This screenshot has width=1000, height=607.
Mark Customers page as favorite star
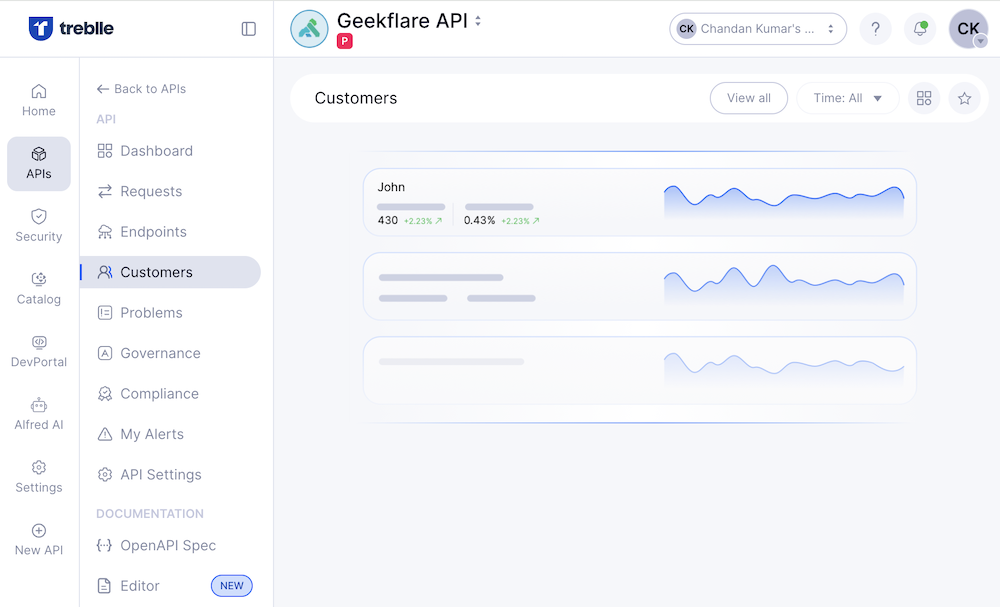coord(964,98)
